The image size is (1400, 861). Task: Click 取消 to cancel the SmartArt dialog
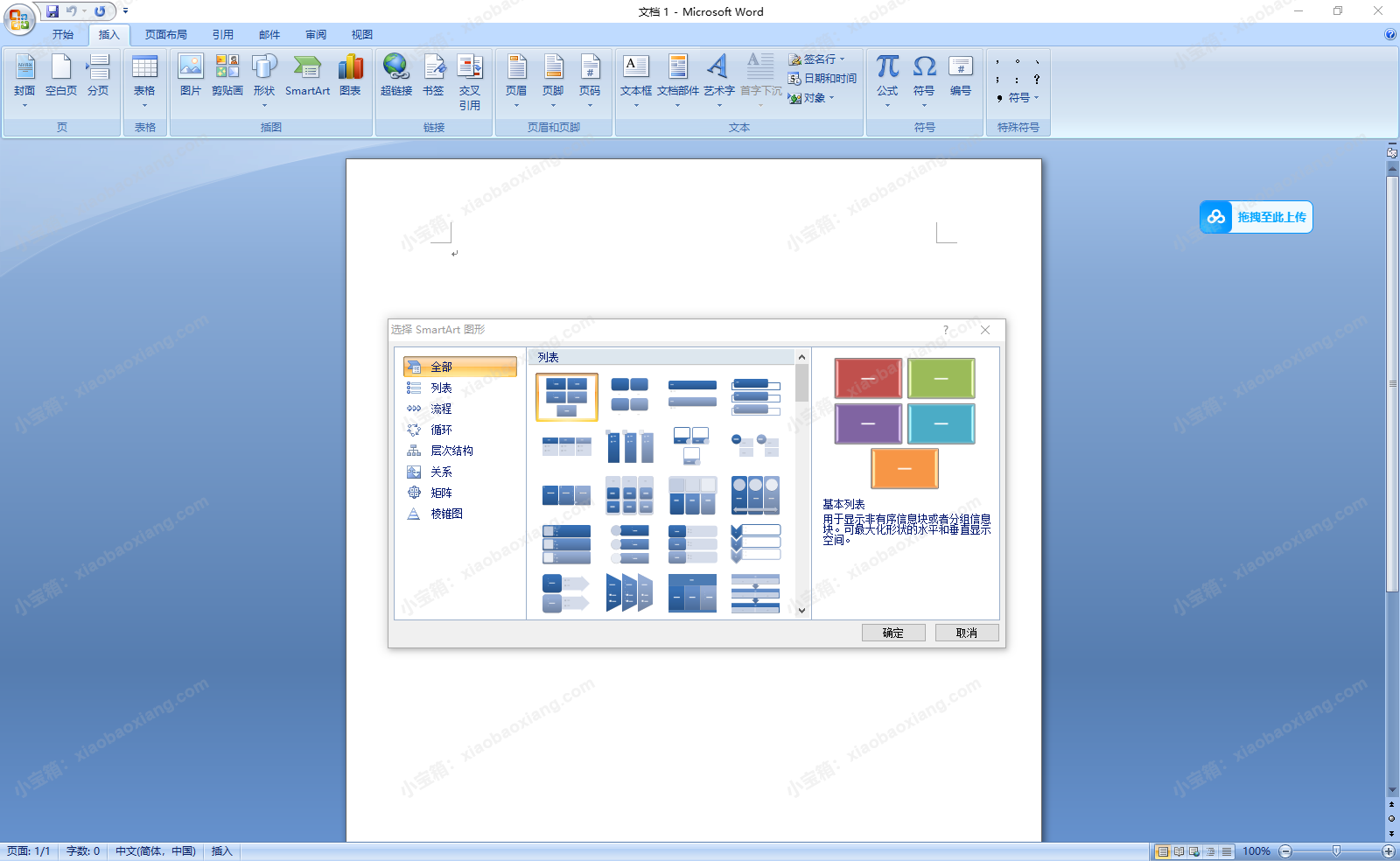coord(966,633)
